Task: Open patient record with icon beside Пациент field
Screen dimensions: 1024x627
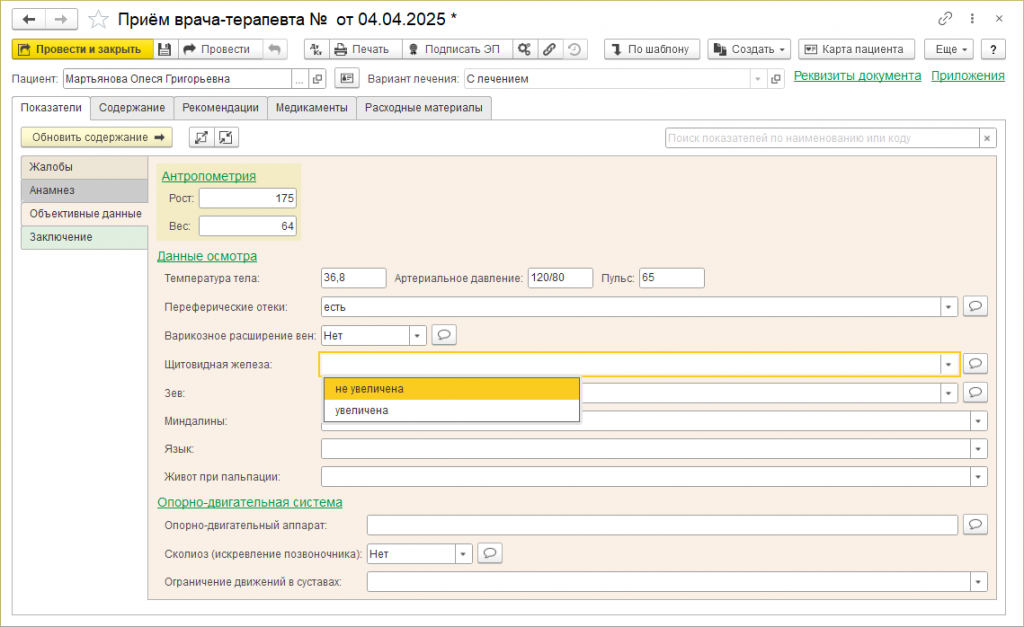Action: click(x=317, y=79)
